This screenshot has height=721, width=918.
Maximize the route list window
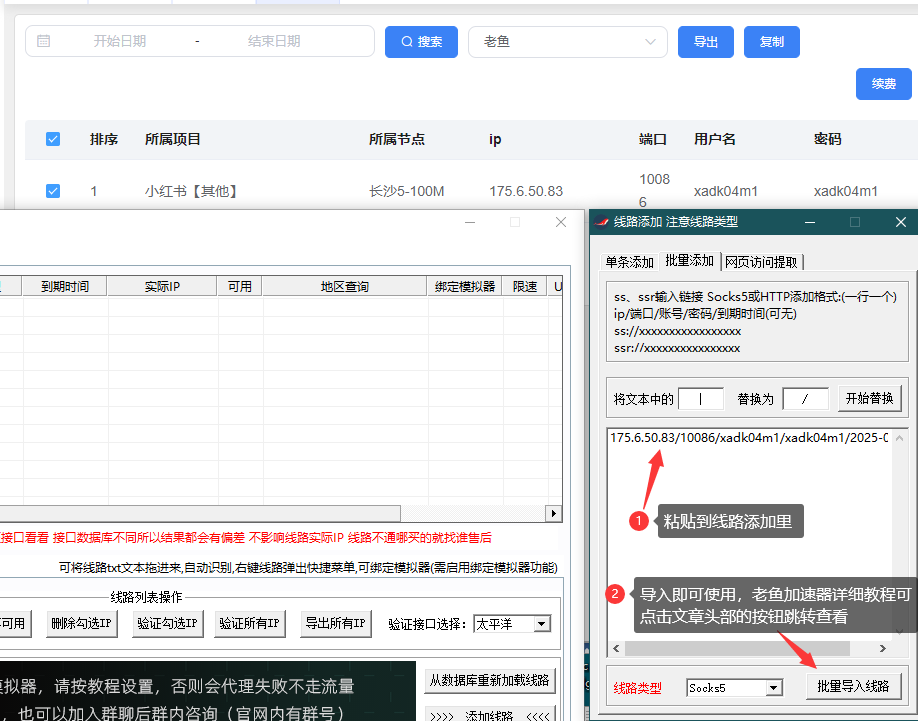pos(515,222)
